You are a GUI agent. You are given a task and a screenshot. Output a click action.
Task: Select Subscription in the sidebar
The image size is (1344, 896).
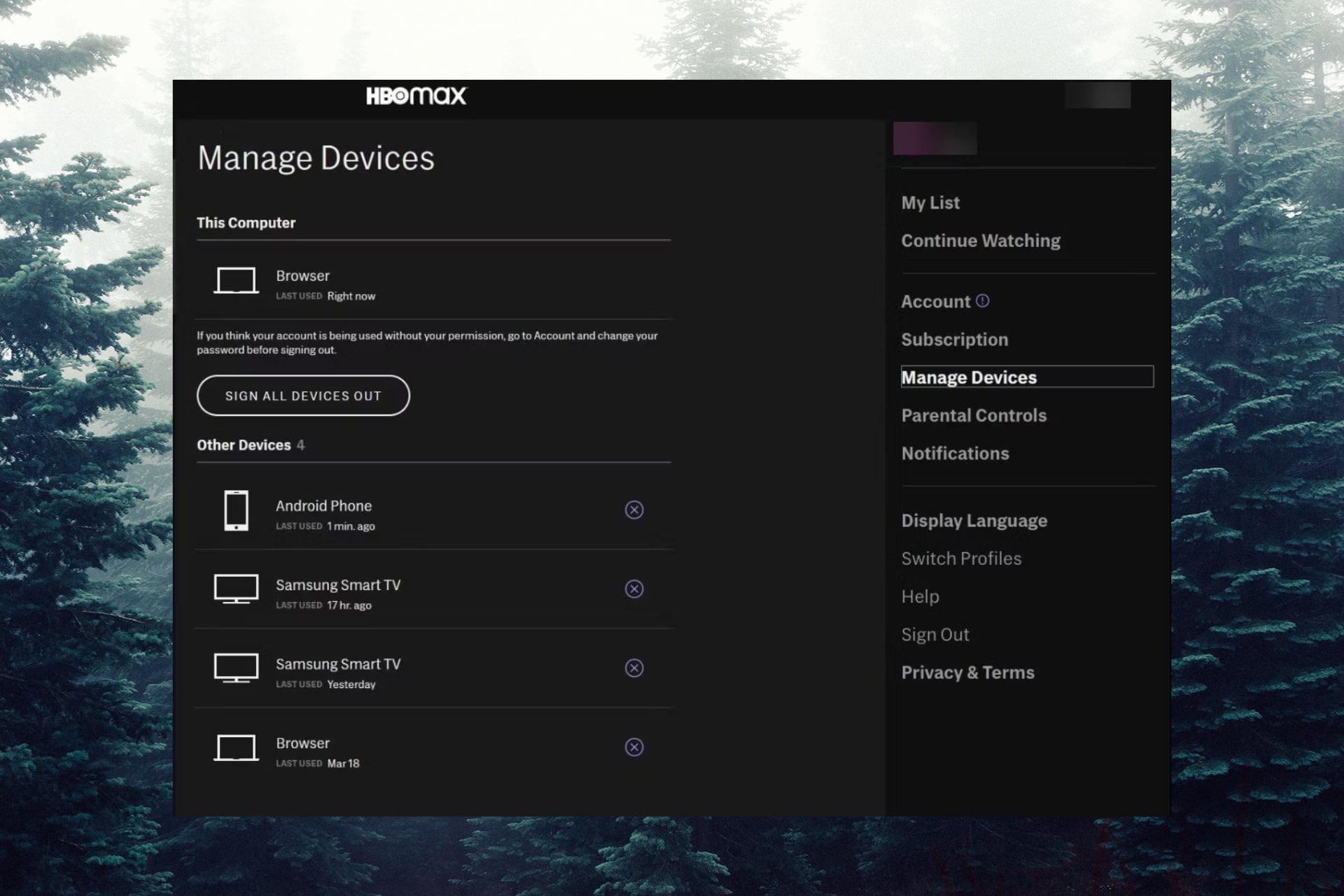coord(954,339)
